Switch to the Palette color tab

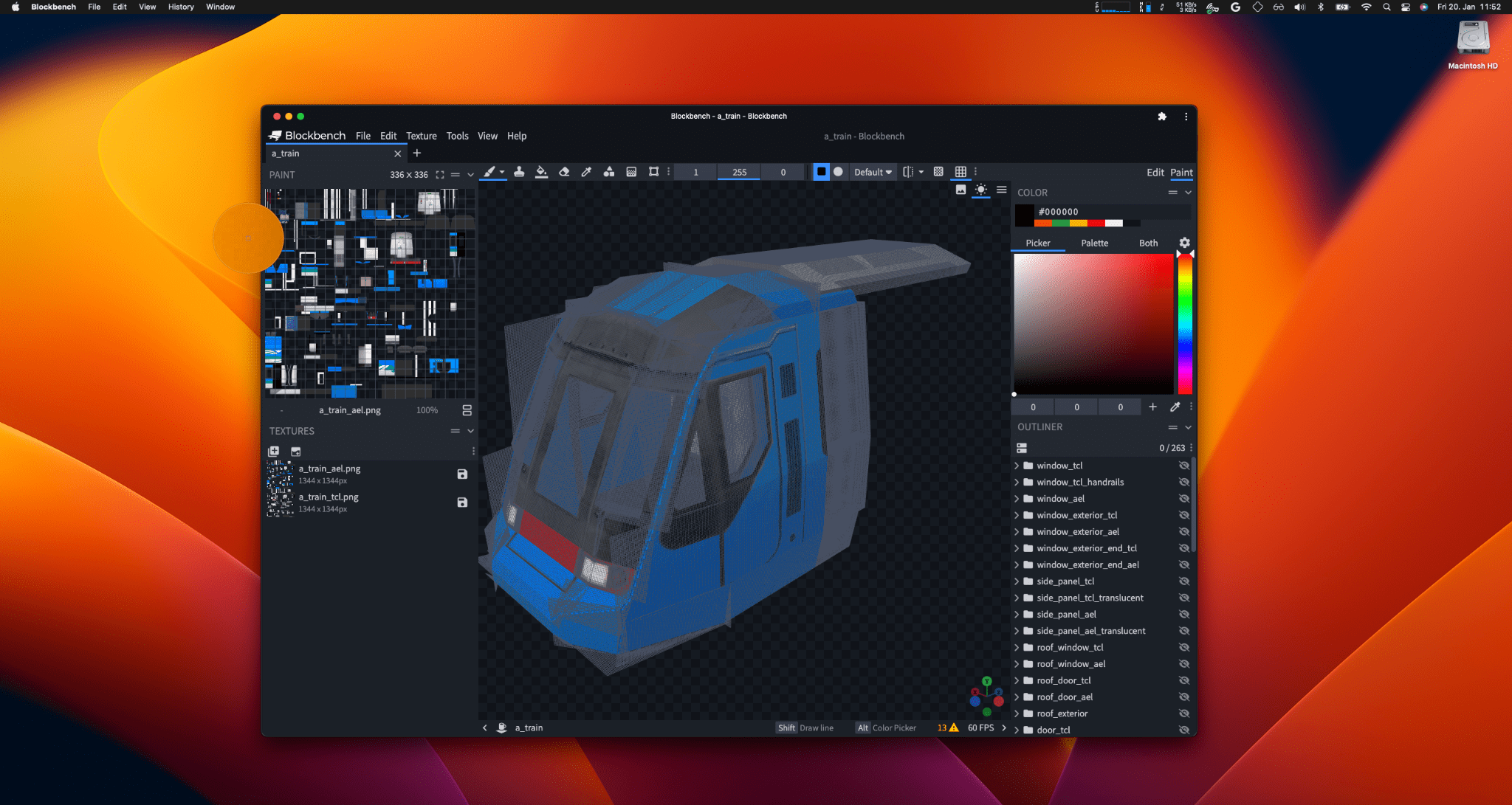click(1094, 242)
